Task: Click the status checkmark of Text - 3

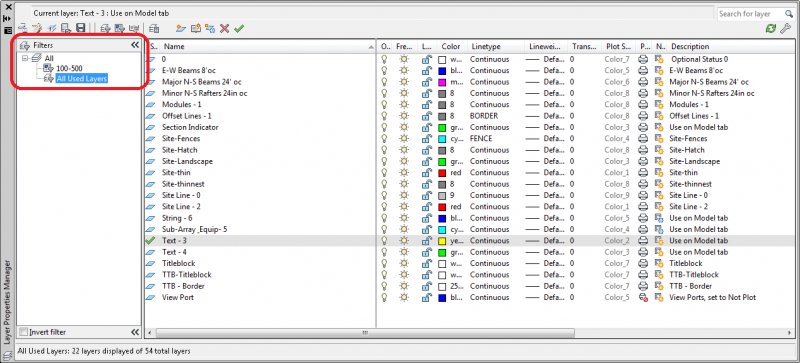Action: 151,240
